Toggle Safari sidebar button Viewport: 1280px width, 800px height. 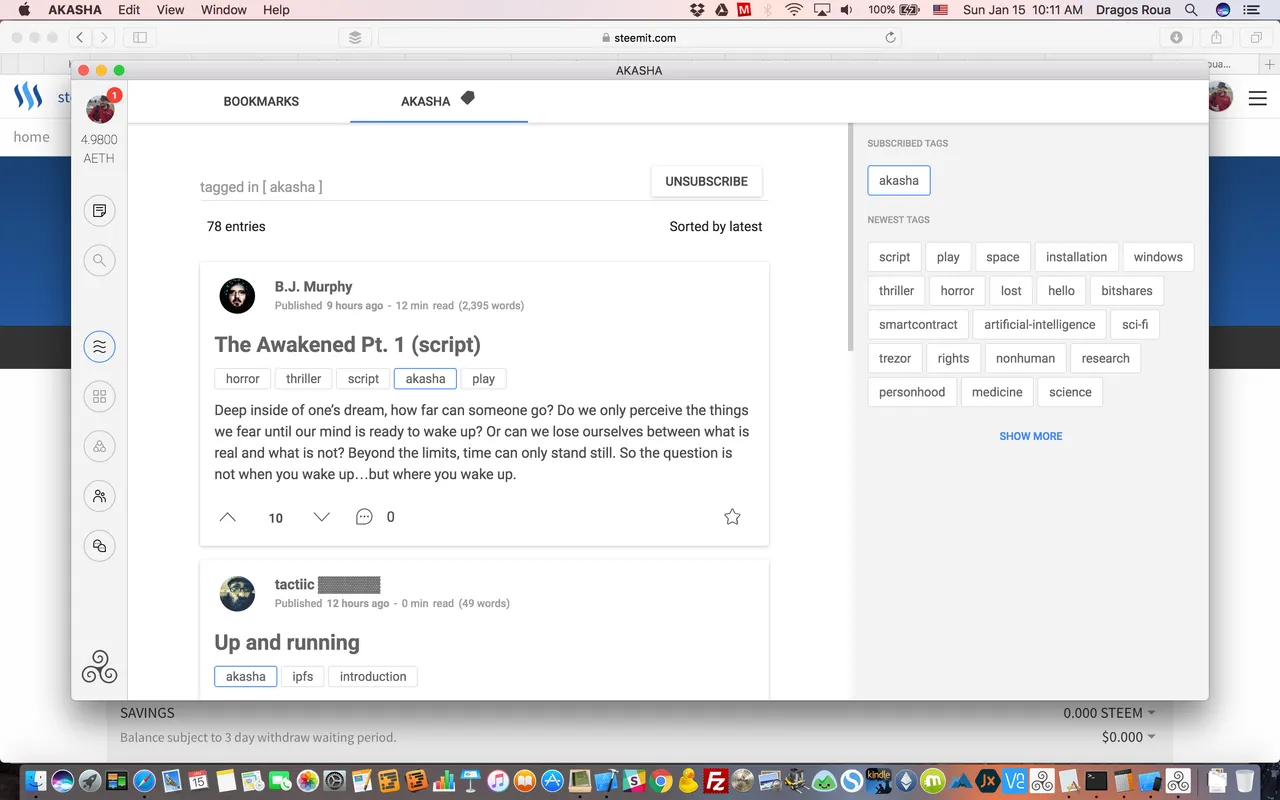coord(140,38)
